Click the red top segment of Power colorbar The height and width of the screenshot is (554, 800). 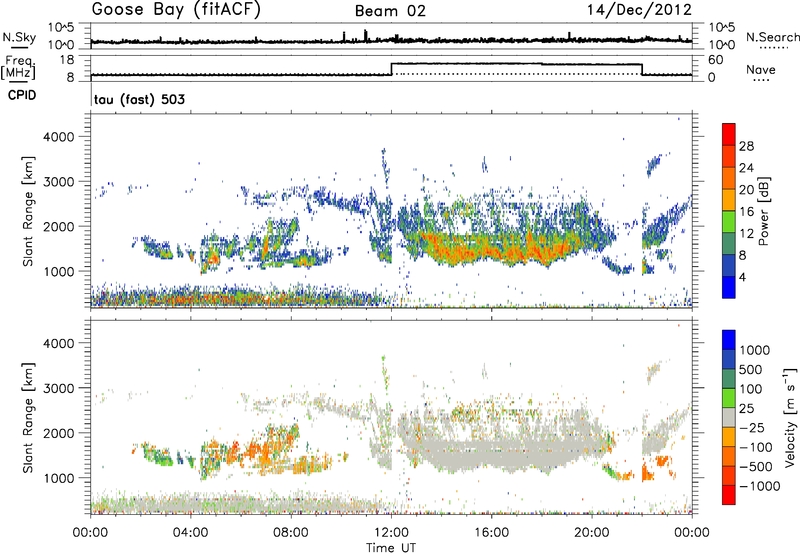coord(729,134)
